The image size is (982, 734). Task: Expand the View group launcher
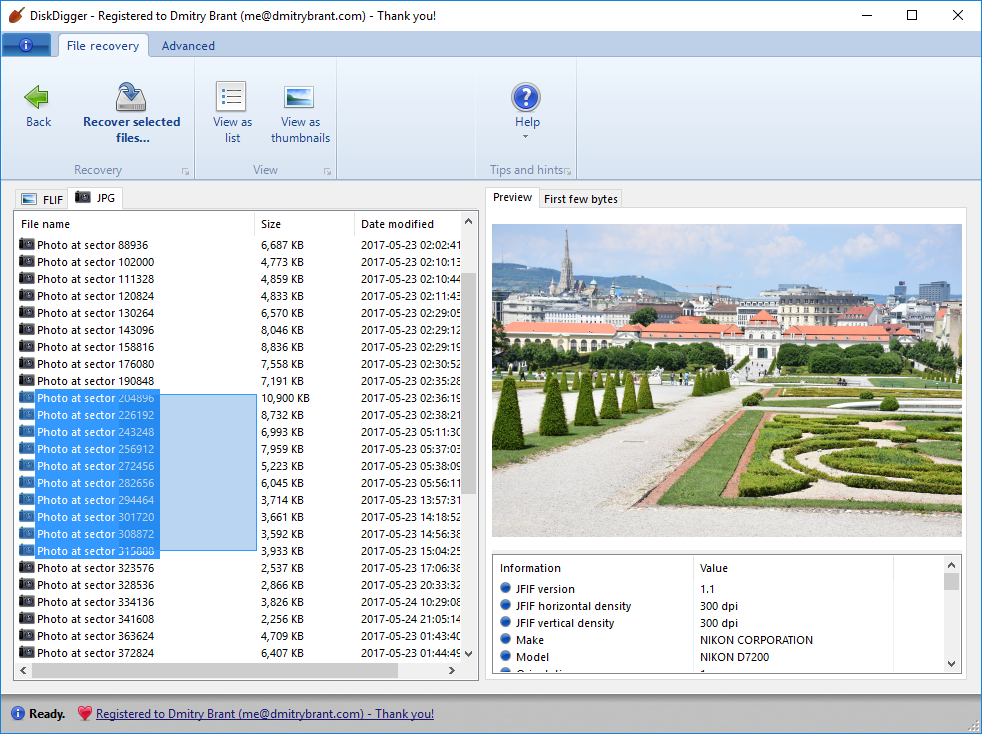coord(327,172)
